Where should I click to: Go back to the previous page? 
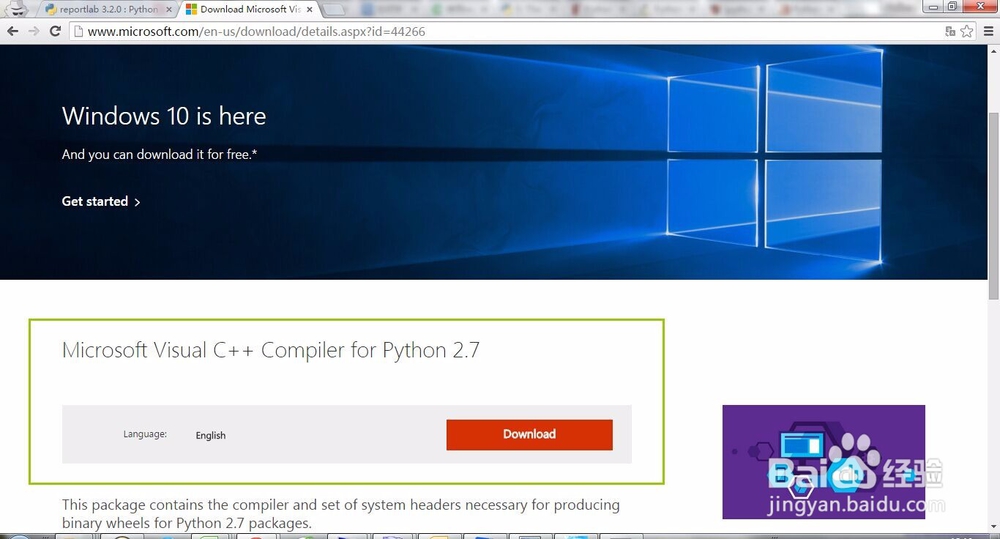tap(12, 31)
